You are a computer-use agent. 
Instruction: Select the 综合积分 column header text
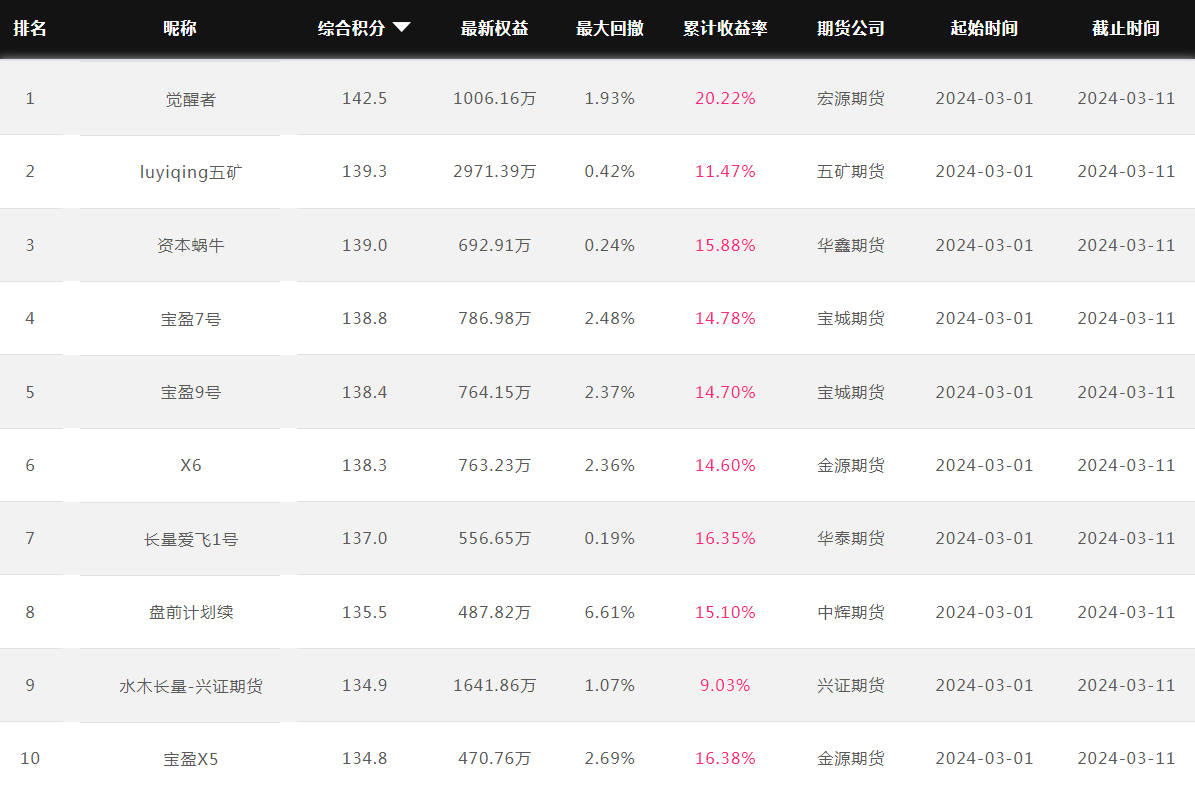tap(351, 28)
